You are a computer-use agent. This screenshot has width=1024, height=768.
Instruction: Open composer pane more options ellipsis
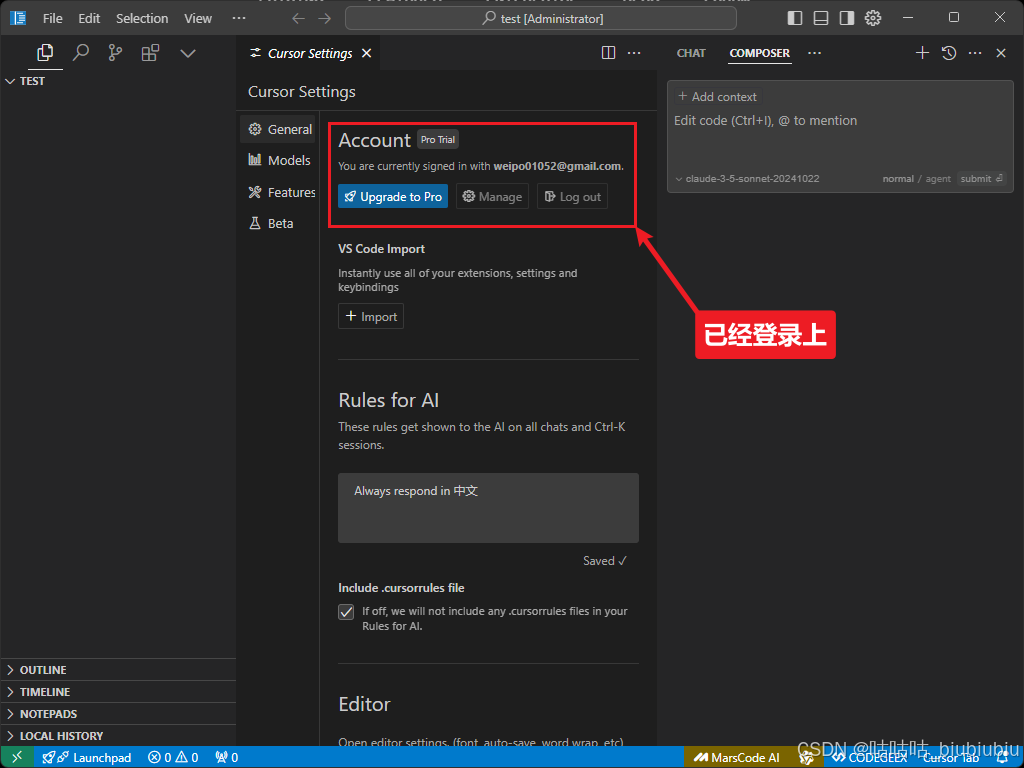(975, 53)
